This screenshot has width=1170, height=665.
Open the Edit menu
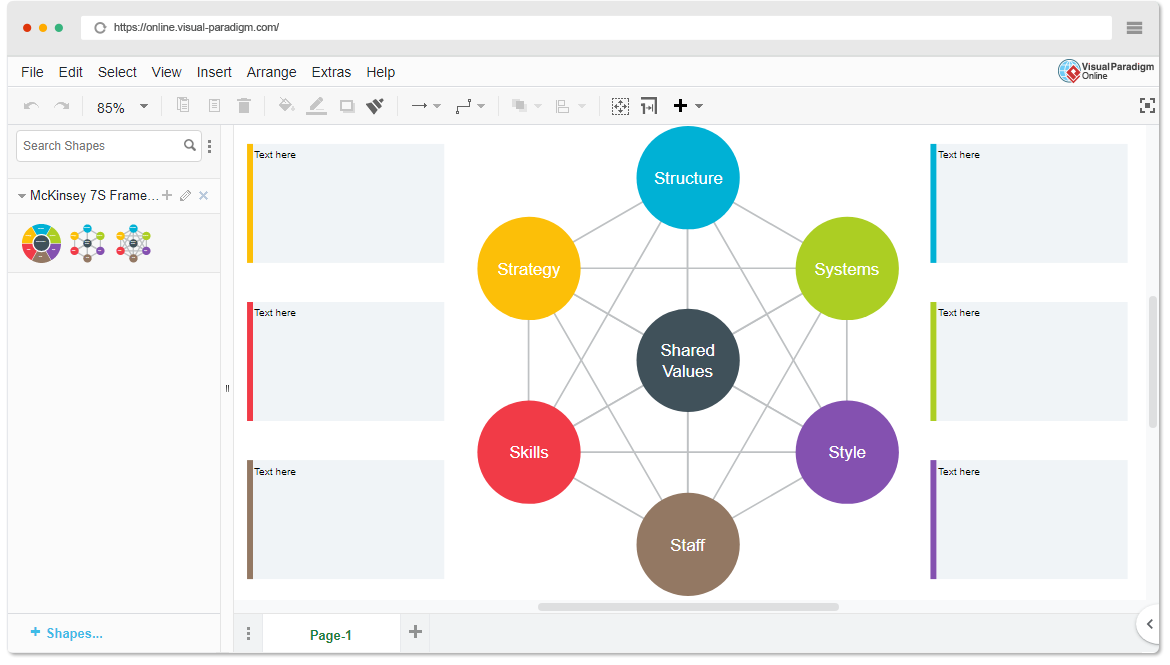click(x=70, y=72)
